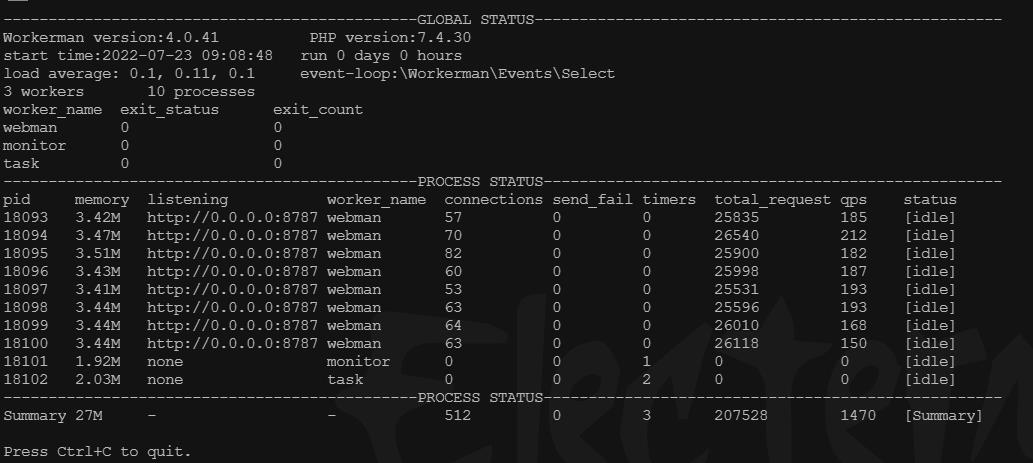Screen dimensions: 1033x463
Task: Click the timers value 2 for task
Action: (x=647, y=379)
